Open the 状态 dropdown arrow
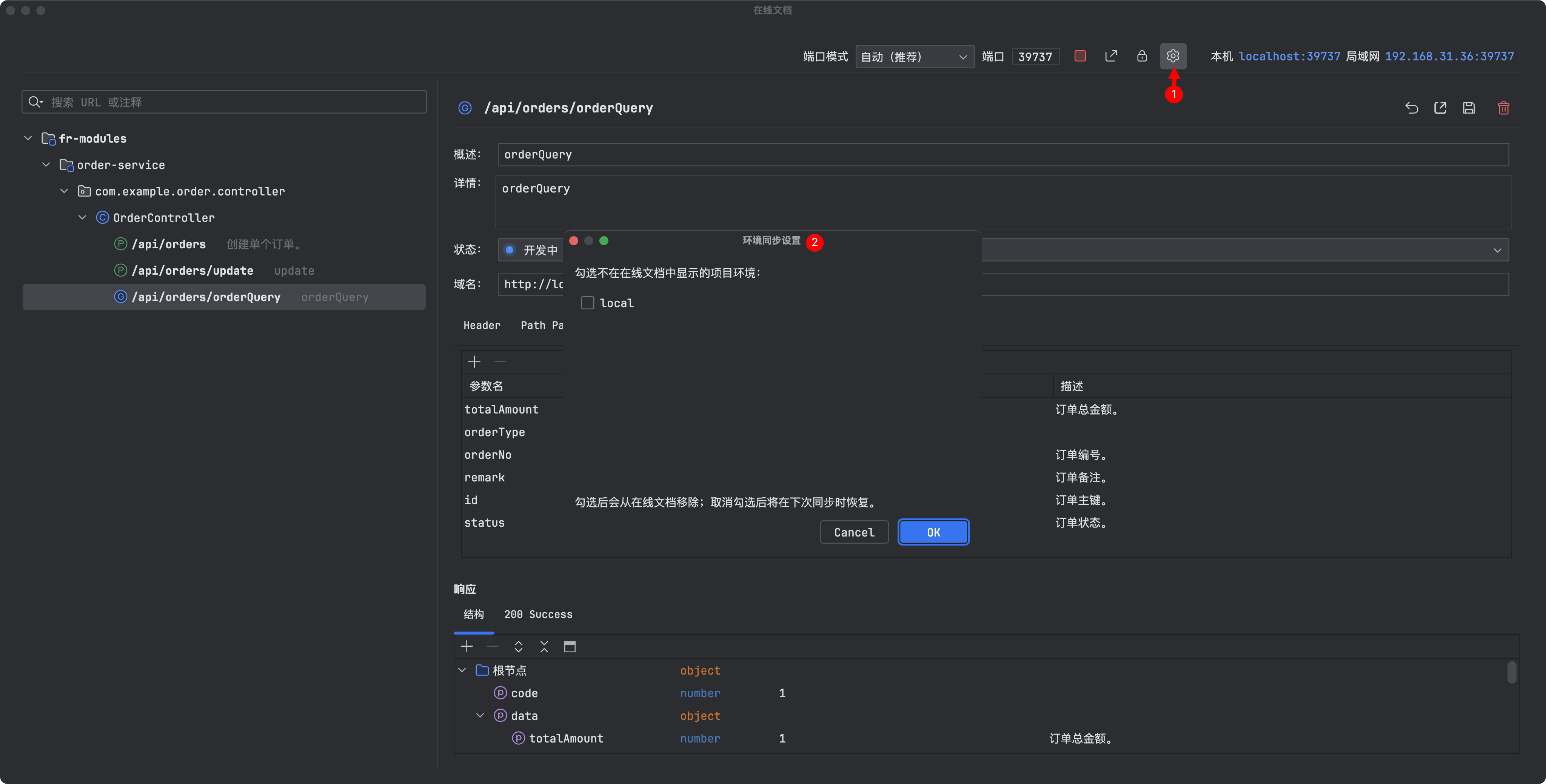1546x784 pixels. pos(1497,250)
